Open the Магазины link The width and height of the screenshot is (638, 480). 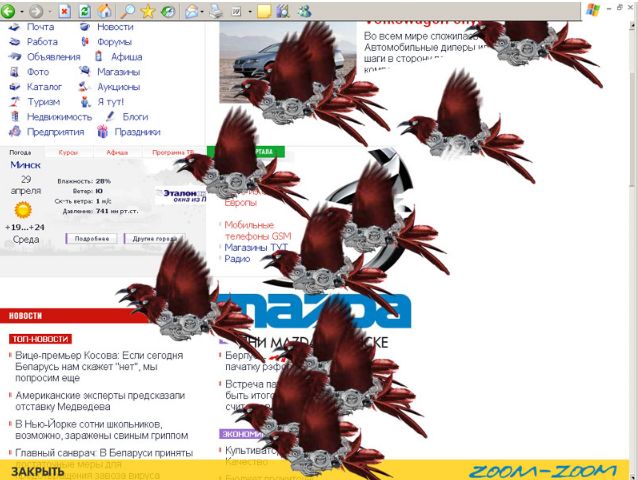coord(118,72)
